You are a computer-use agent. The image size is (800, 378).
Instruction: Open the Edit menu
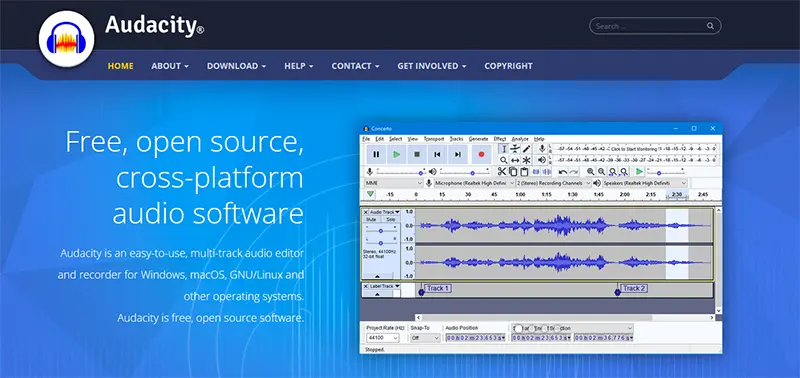point(380,139)
